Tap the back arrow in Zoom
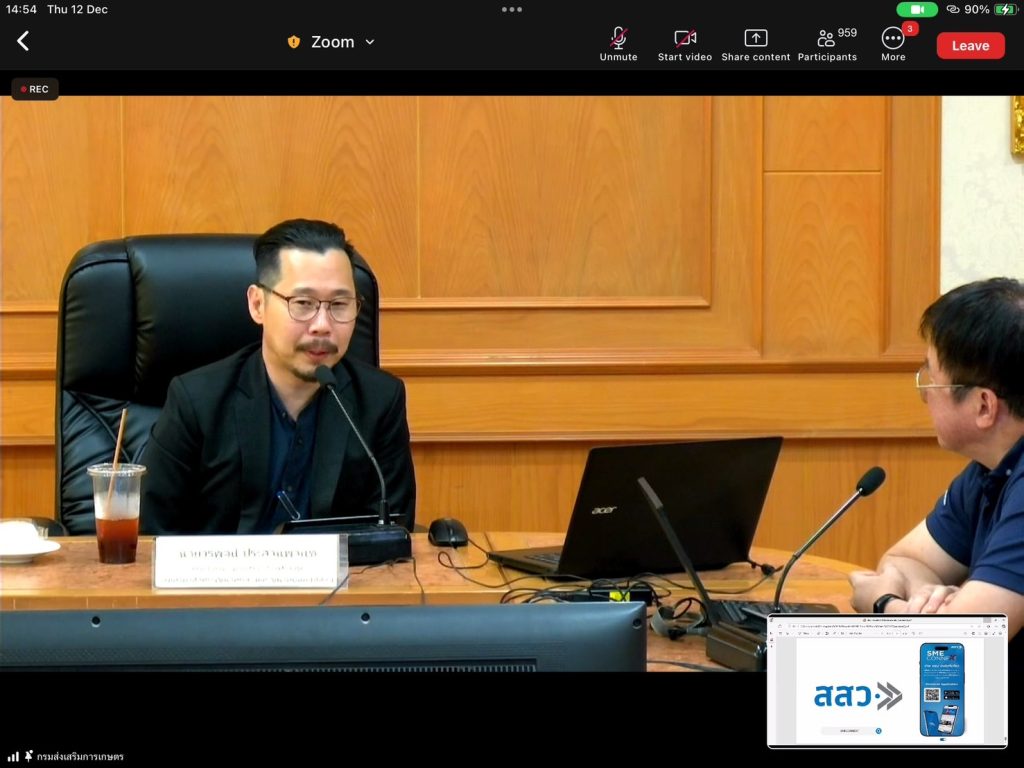The height and width of the screenshot is (768, 1024). [x=23, y=41]
